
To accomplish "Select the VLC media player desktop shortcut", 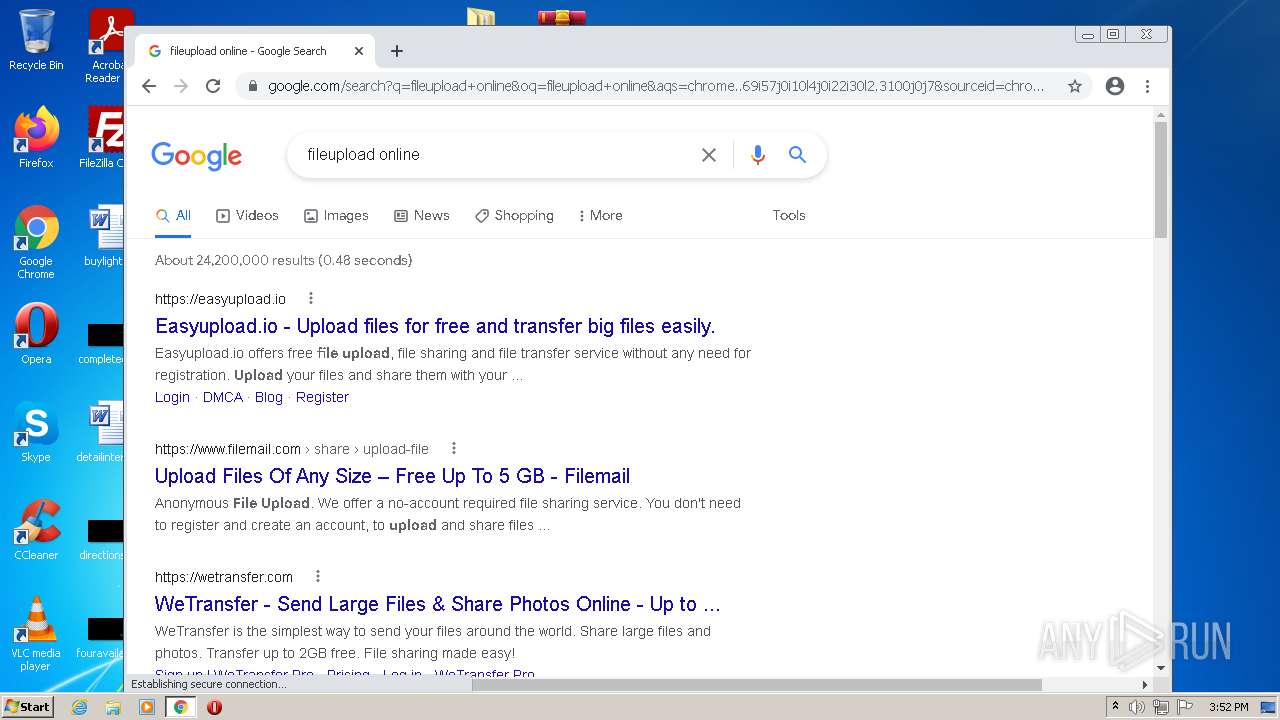I will (36, 634).
